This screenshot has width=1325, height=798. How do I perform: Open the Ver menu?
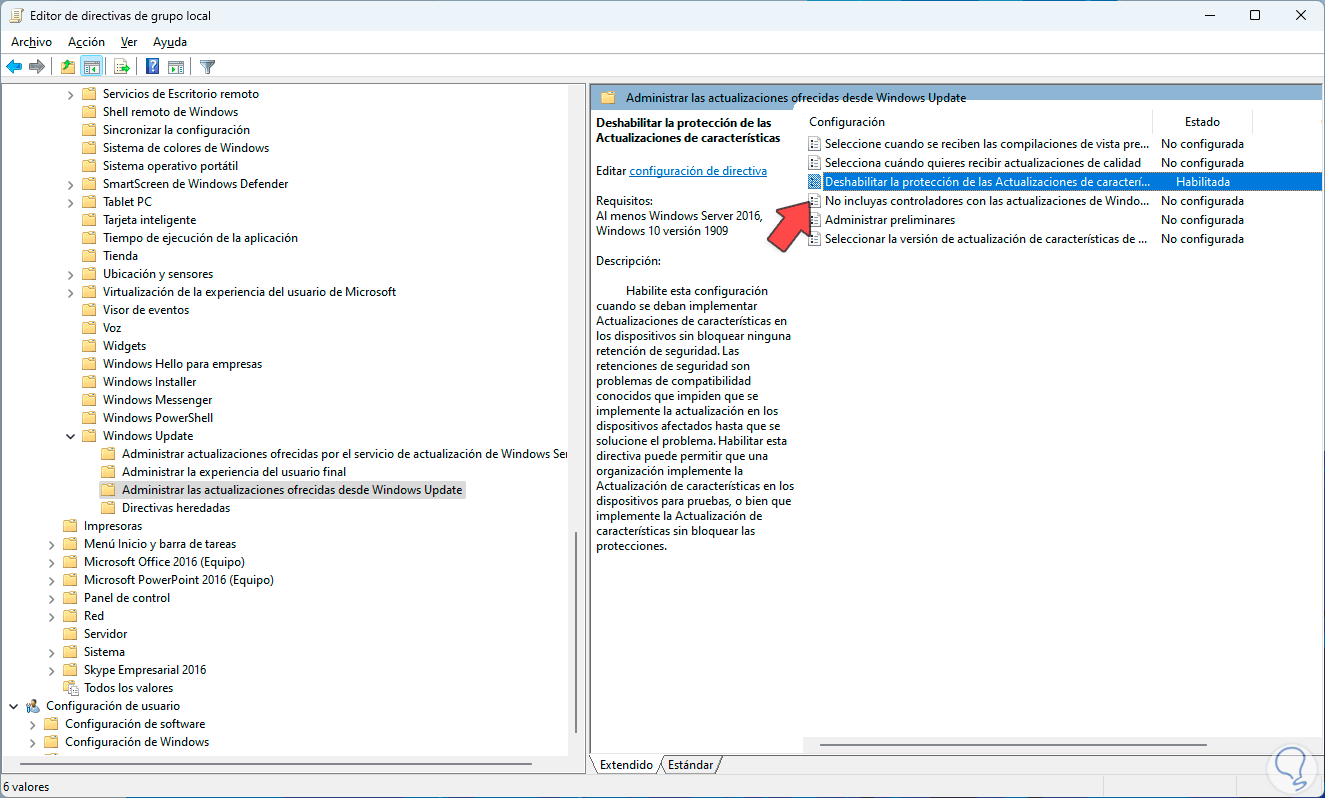click(129, 42)
